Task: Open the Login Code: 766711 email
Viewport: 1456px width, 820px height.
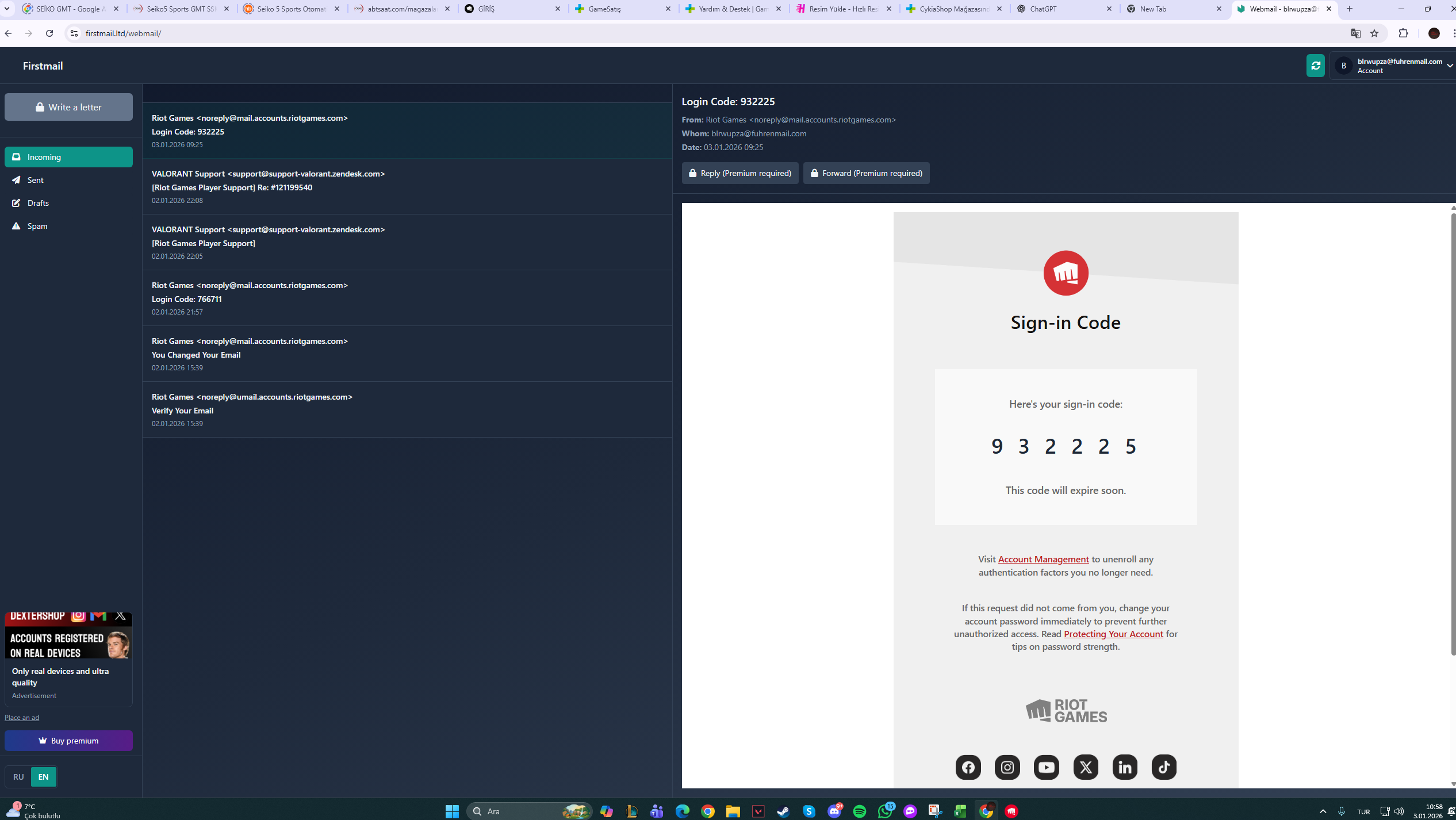Action: [407, 298]
